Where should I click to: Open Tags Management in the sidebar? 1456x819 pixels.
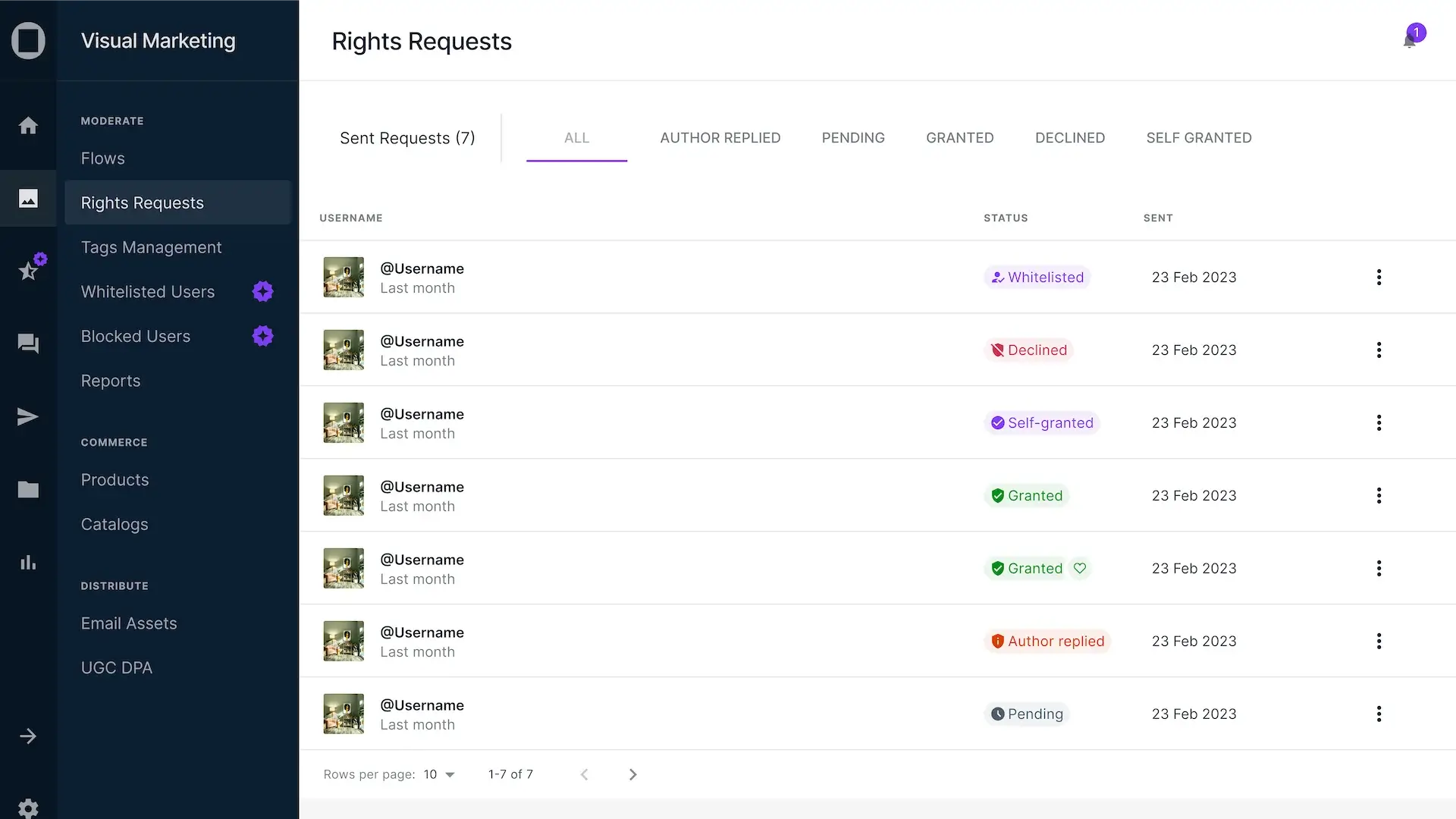click(151, 248)
